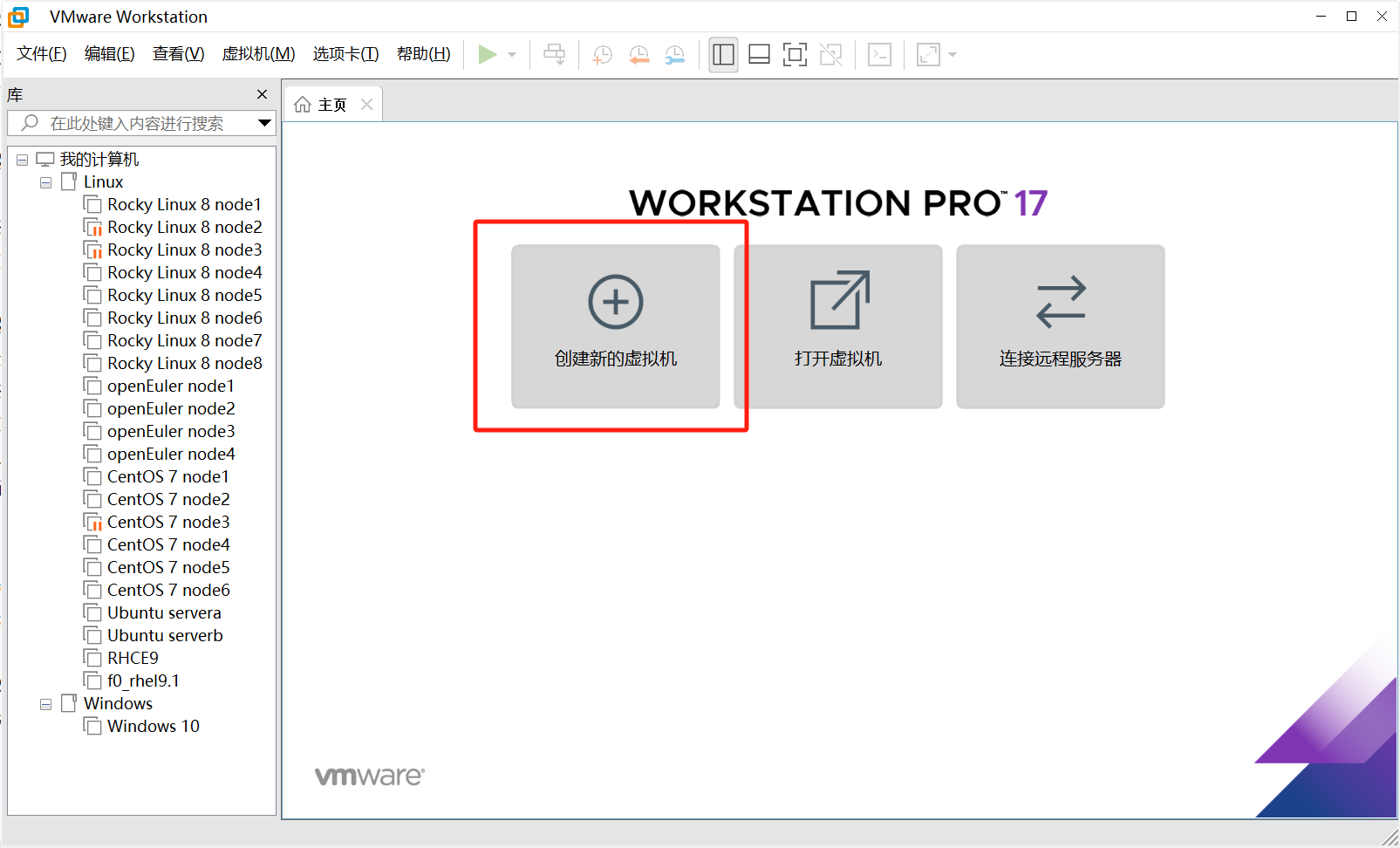Image resolution: width=1400 pixels, height=848 pixels.
Task: Click the Linux folder icon
Action: pyautogui.click(x=69, y=181)
